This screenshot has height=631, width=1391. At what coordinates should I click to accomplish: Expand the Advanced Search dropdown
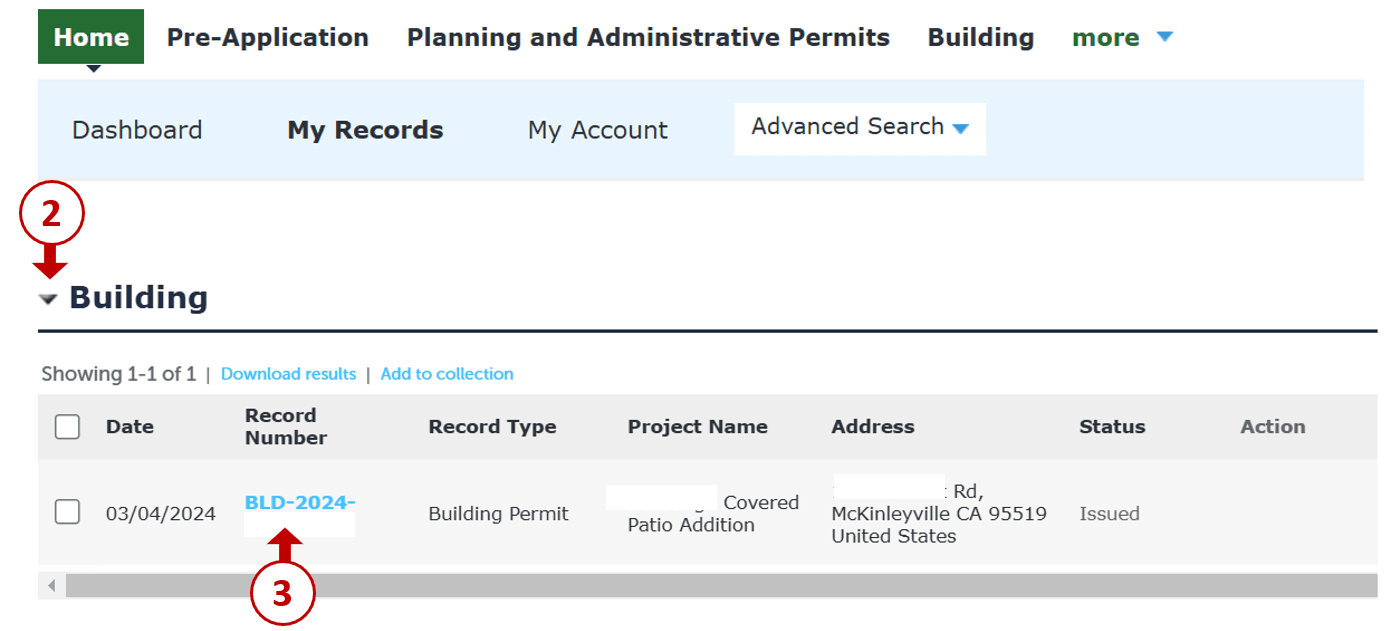pyautogui.click(x=860, y=128)
